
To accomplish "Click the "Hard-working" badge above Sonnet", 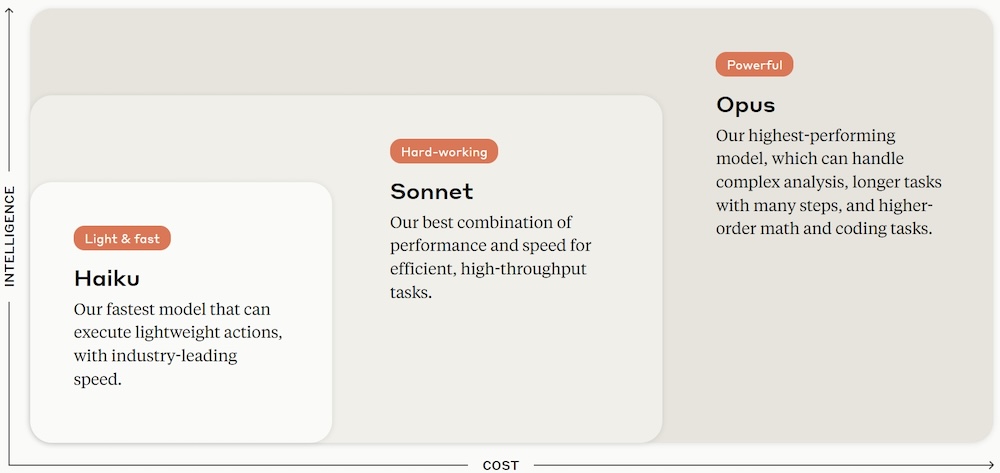I will point(444,152).
